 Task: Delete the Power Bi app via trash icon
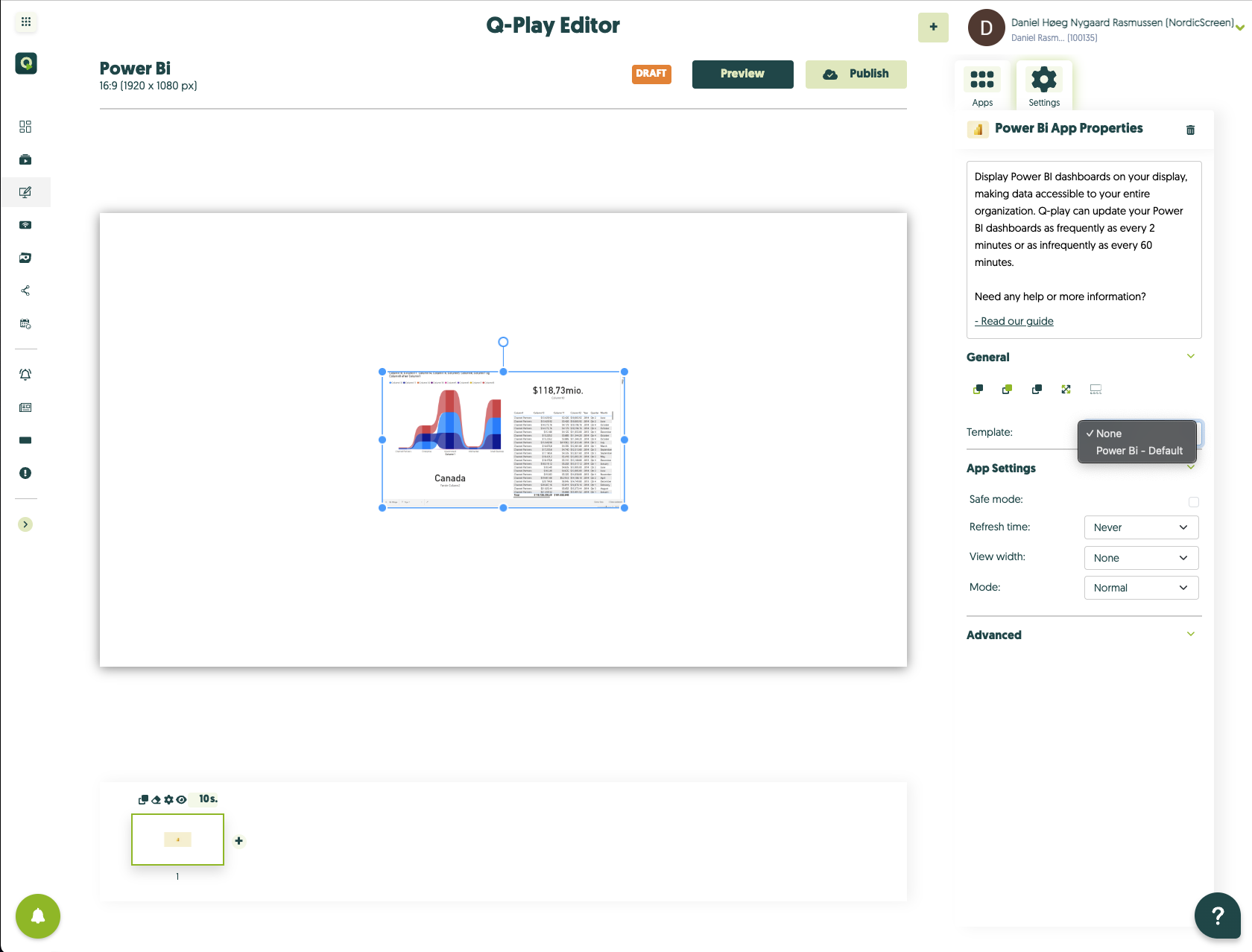pyautogui.click(x=1190, y=130)
